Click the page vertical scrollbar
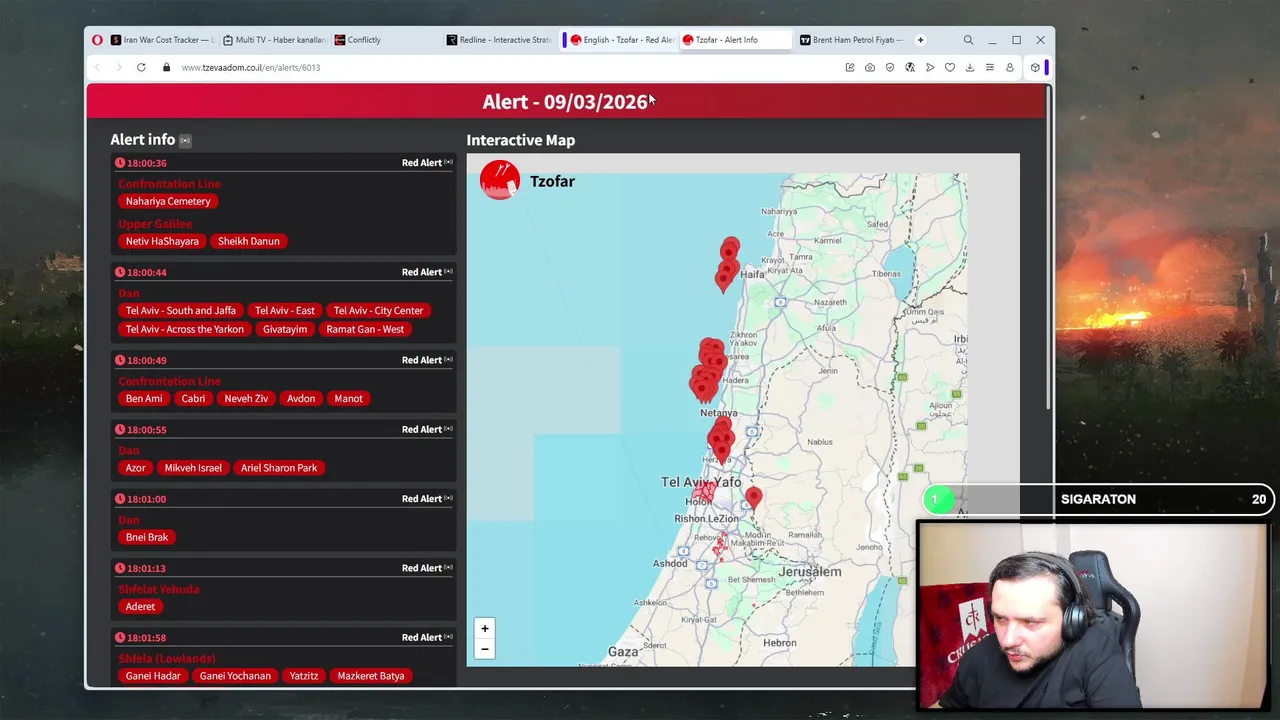Viewport: 1280px width, 720px height. [1048, 250]
